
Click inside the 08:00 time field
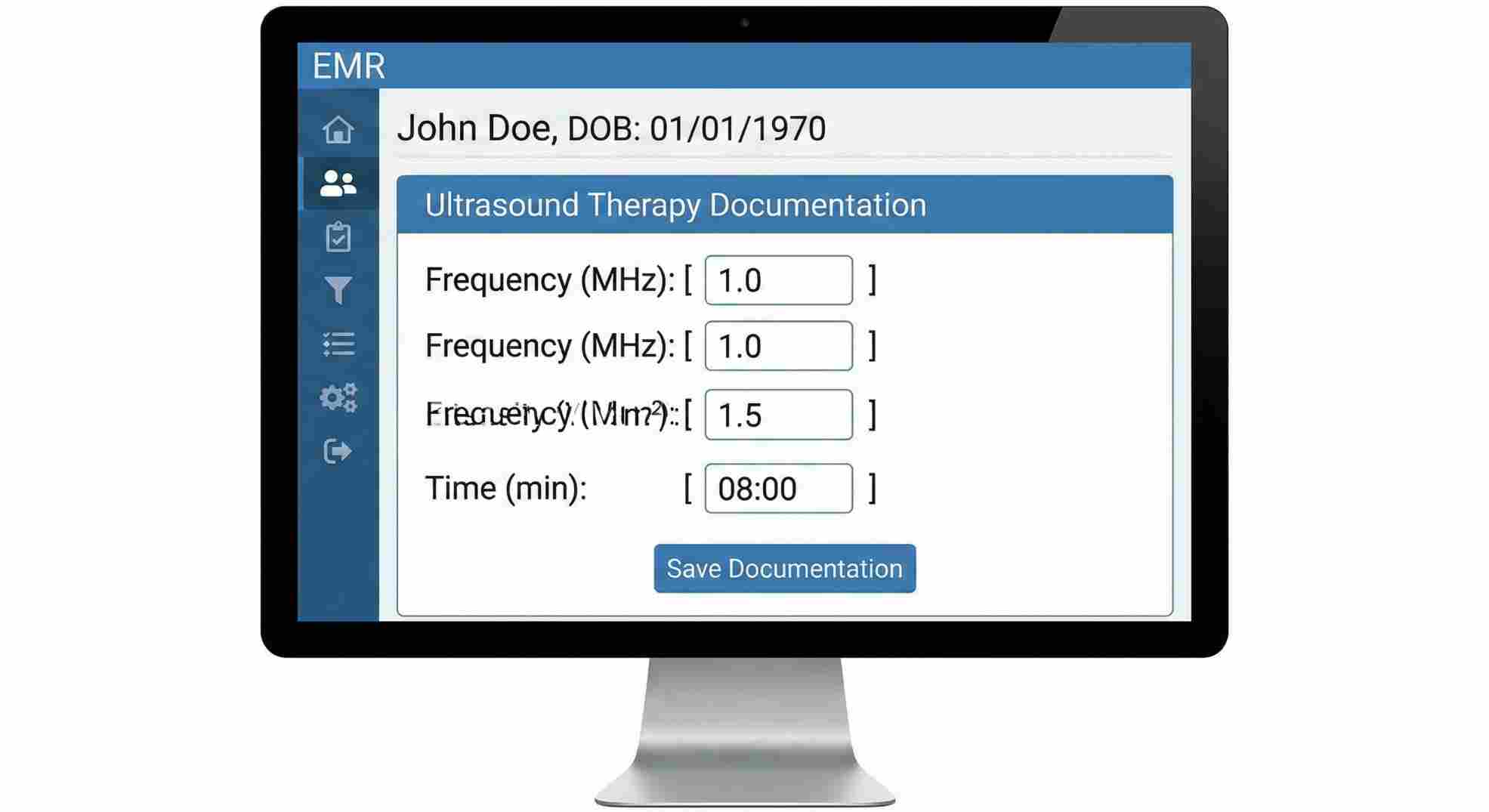777,489
